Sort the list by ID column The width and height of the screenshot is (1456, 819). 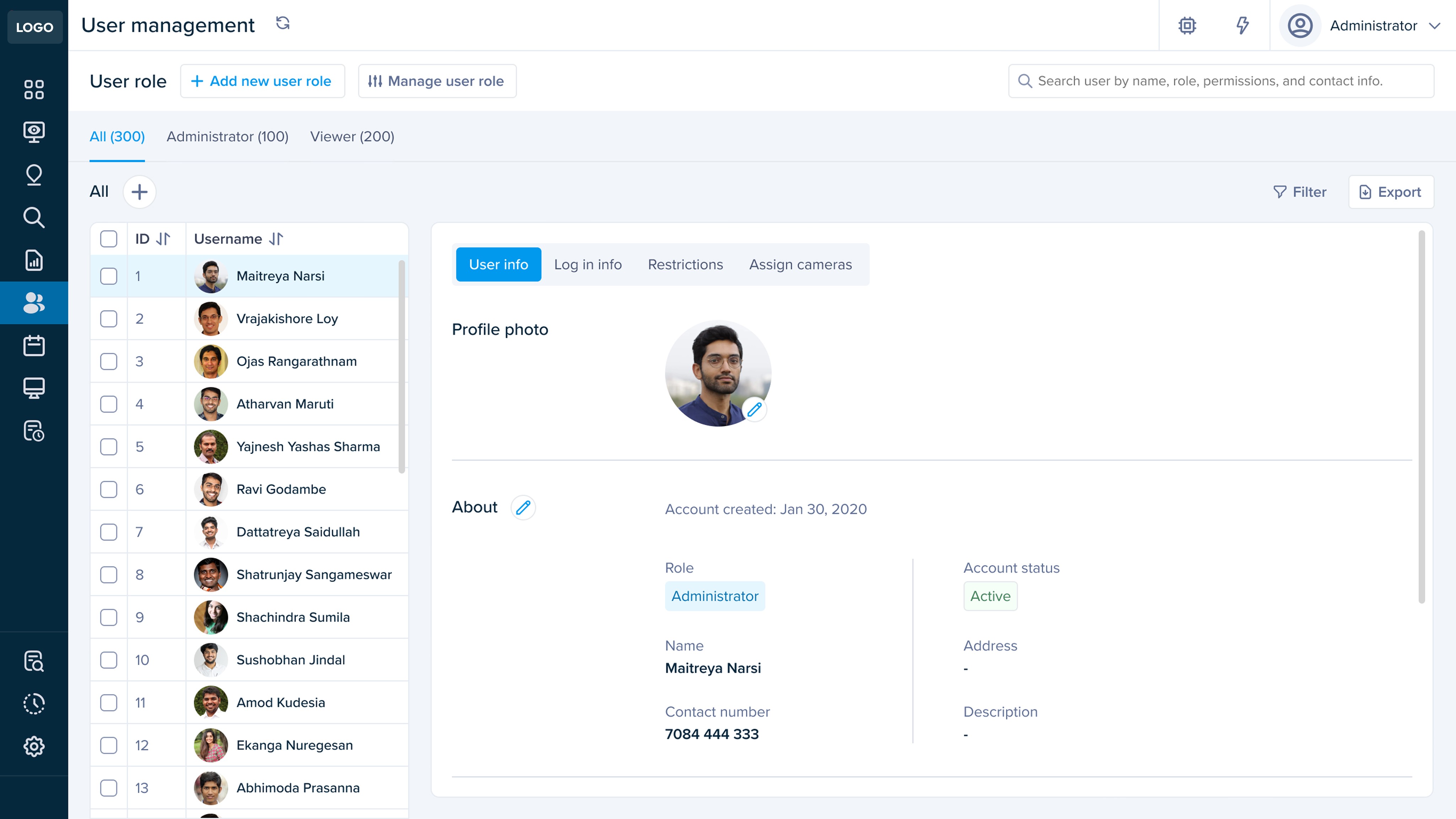163,239
